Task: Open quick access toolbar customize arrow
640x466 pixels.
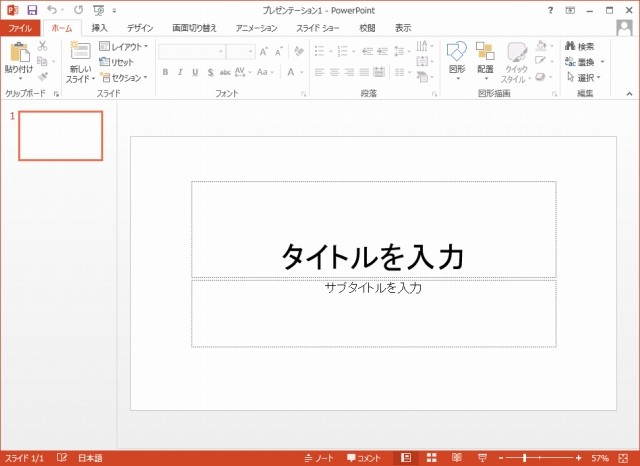Action: pos(115,11)
